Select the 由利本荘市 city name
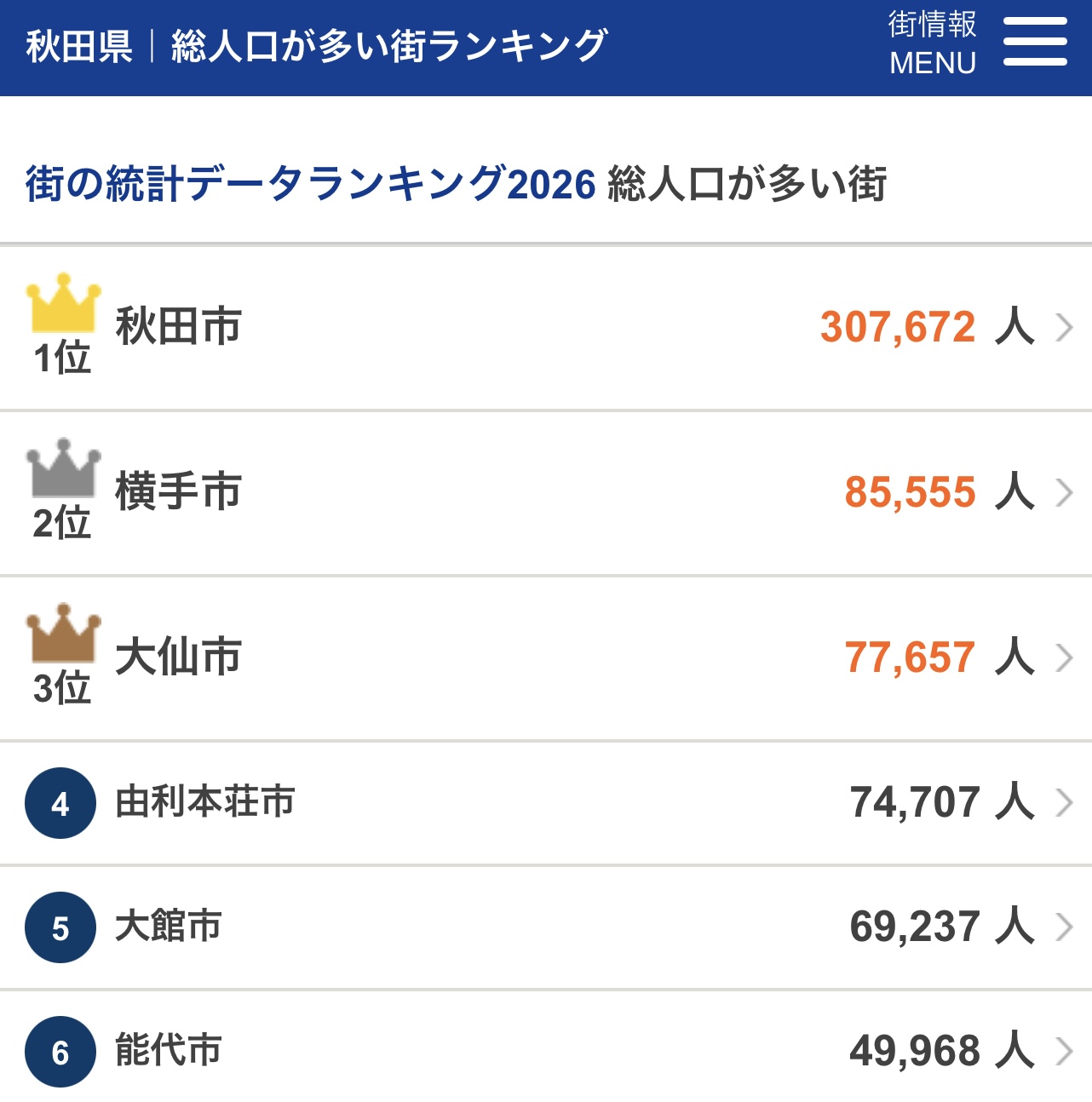The image size is (1092, 1102). [x=205, y=802]
